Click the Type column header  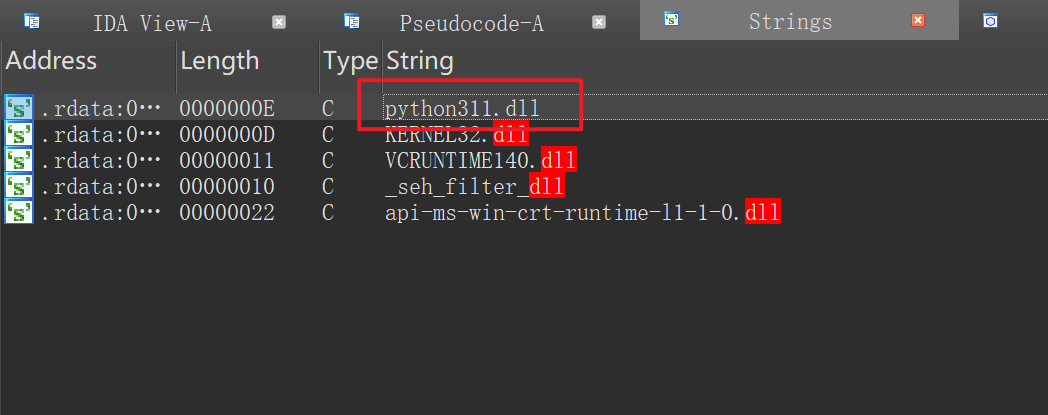click(x=350, y=61)
